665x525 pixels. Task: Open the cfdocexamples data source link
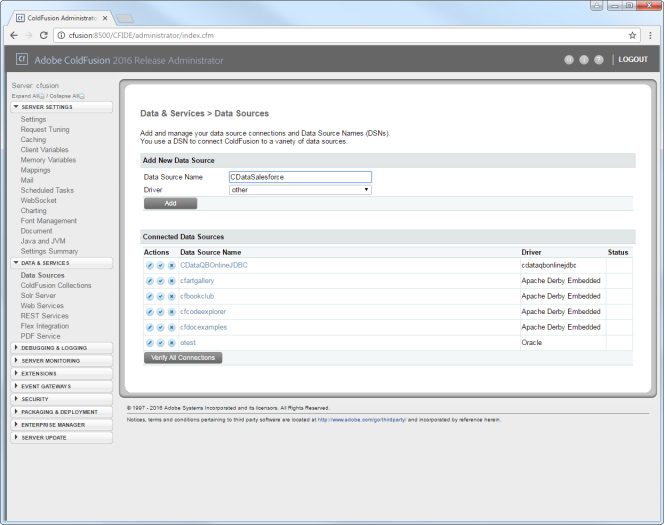click(x=204, y=327)
